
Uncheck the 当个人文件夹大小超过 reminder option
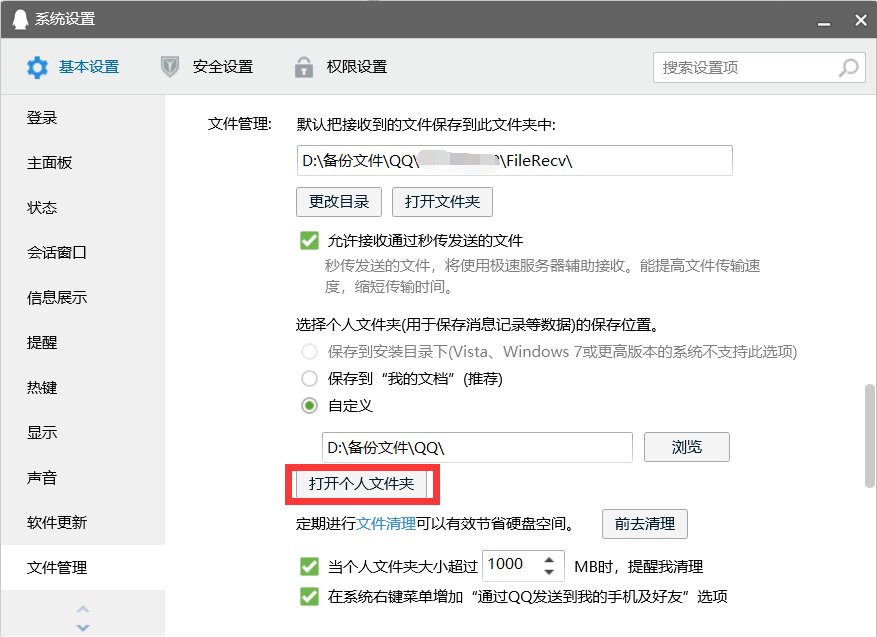pyautogui.click(x=310, y=566)
